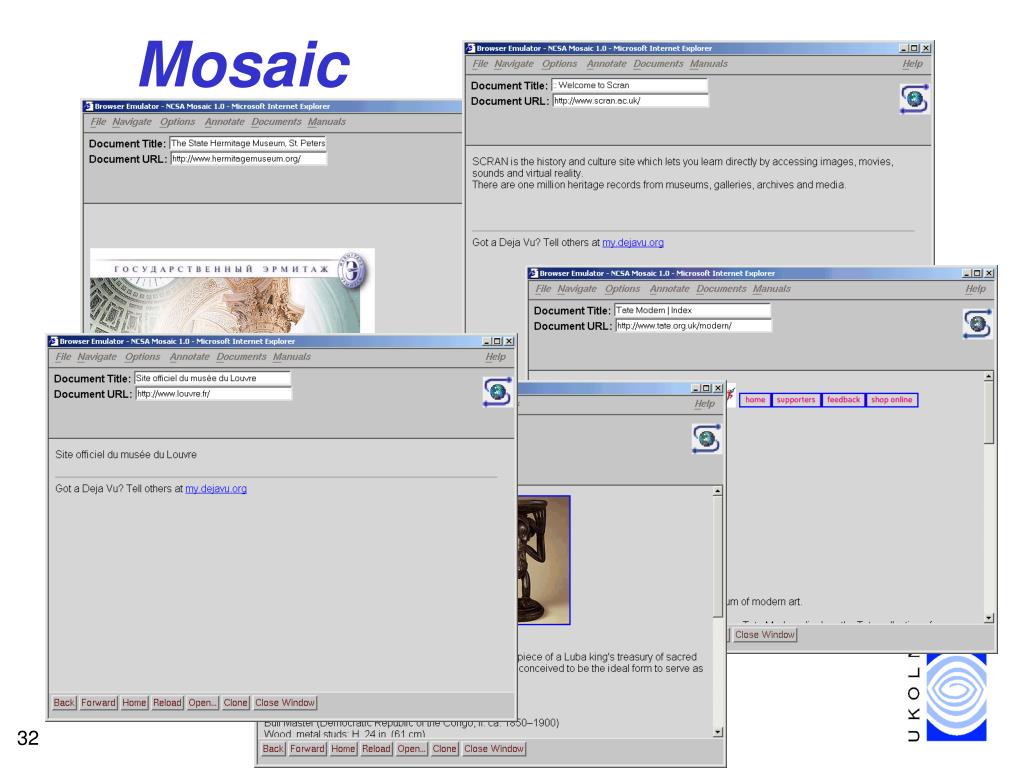Open Options menu in Louvre window
1024x768 pixels.
coord(142,357)
